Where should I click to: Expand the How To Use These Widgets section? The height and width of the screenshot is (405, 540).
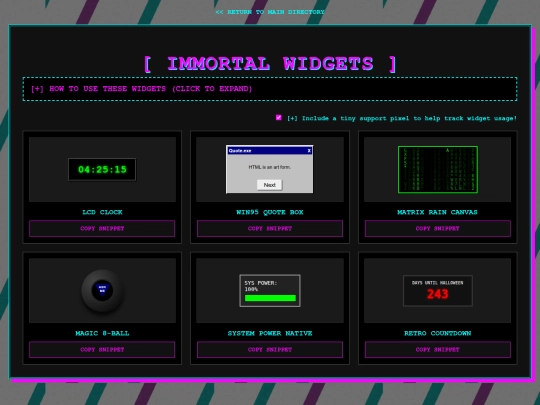click(x=270, y=89)
